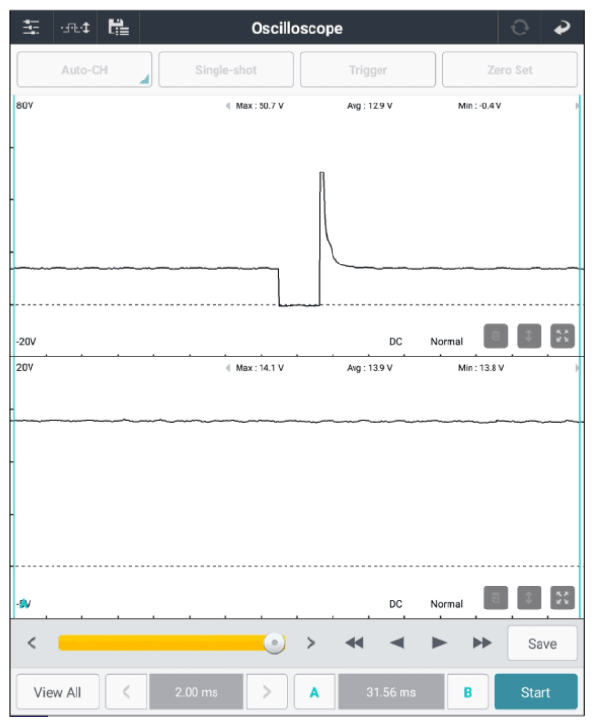Click the waveform trigger level icon
Screen dimensions: 594x726
[x=75, y=28]
